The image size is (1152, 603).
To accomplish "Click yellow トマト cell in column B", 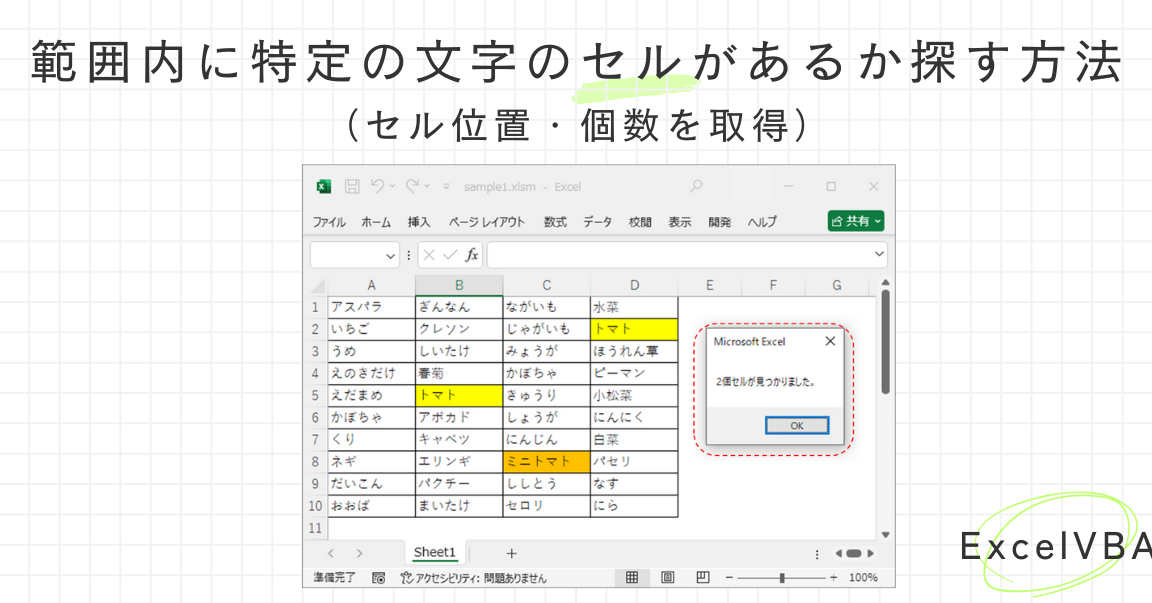I will [x=459, y=395].
